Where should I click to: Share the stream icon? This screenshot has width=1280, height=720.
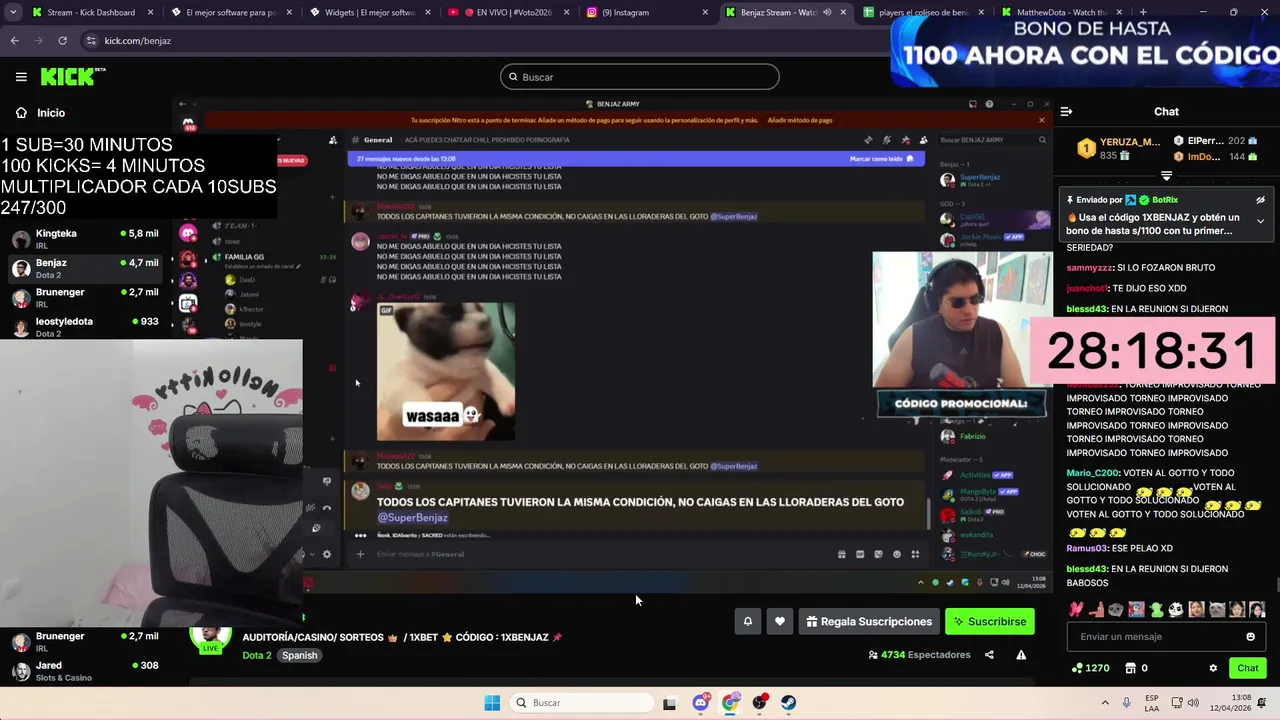tap(989, 655)
